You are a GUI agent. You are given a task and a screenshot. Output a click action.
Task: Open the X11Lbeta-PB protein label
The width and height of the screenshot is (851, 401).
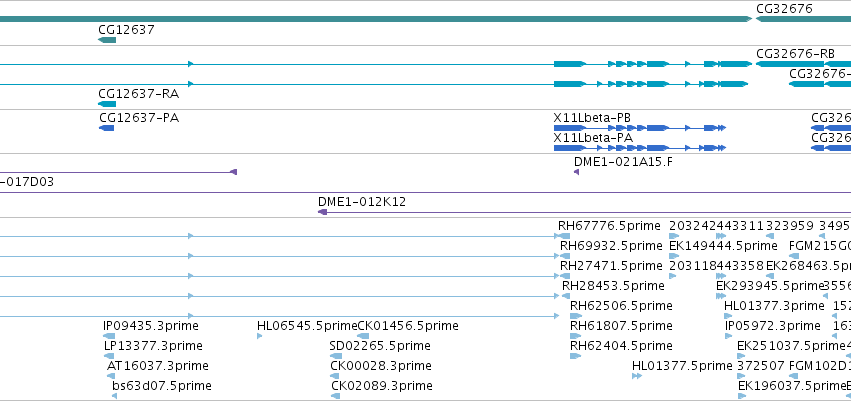[592, 118]
